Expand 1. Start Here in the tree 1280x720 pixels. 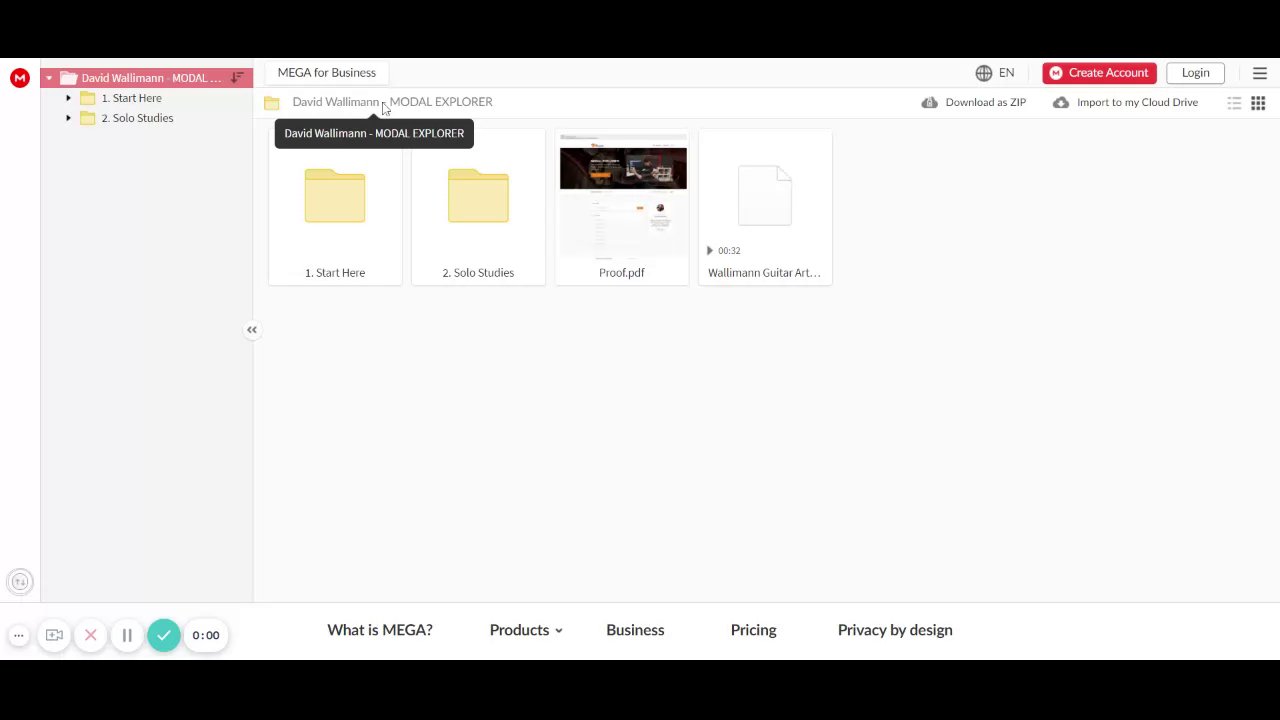pyautogui.click(x=68, y=98)
